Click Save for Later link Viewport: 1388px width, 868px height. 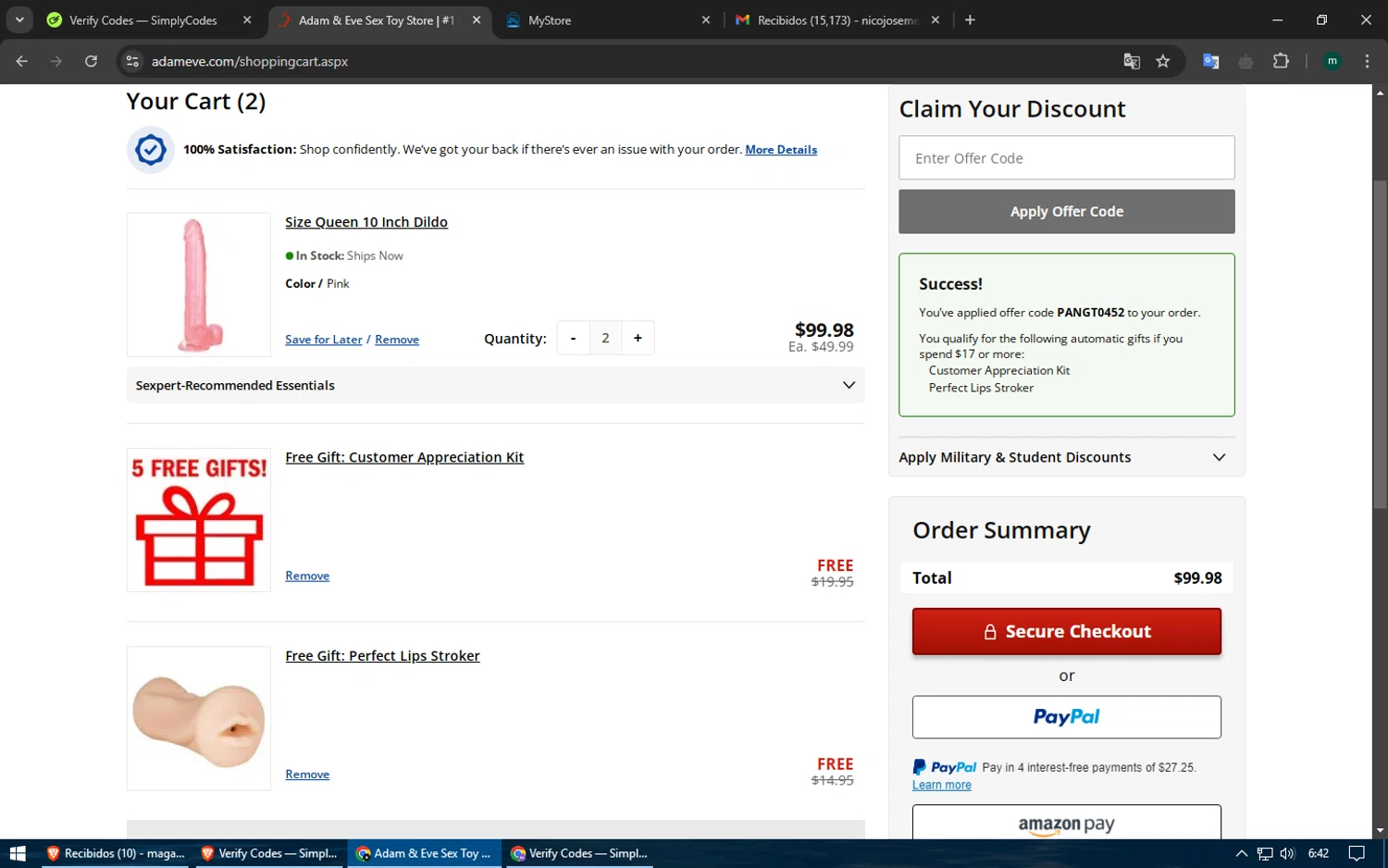point(324,340)
